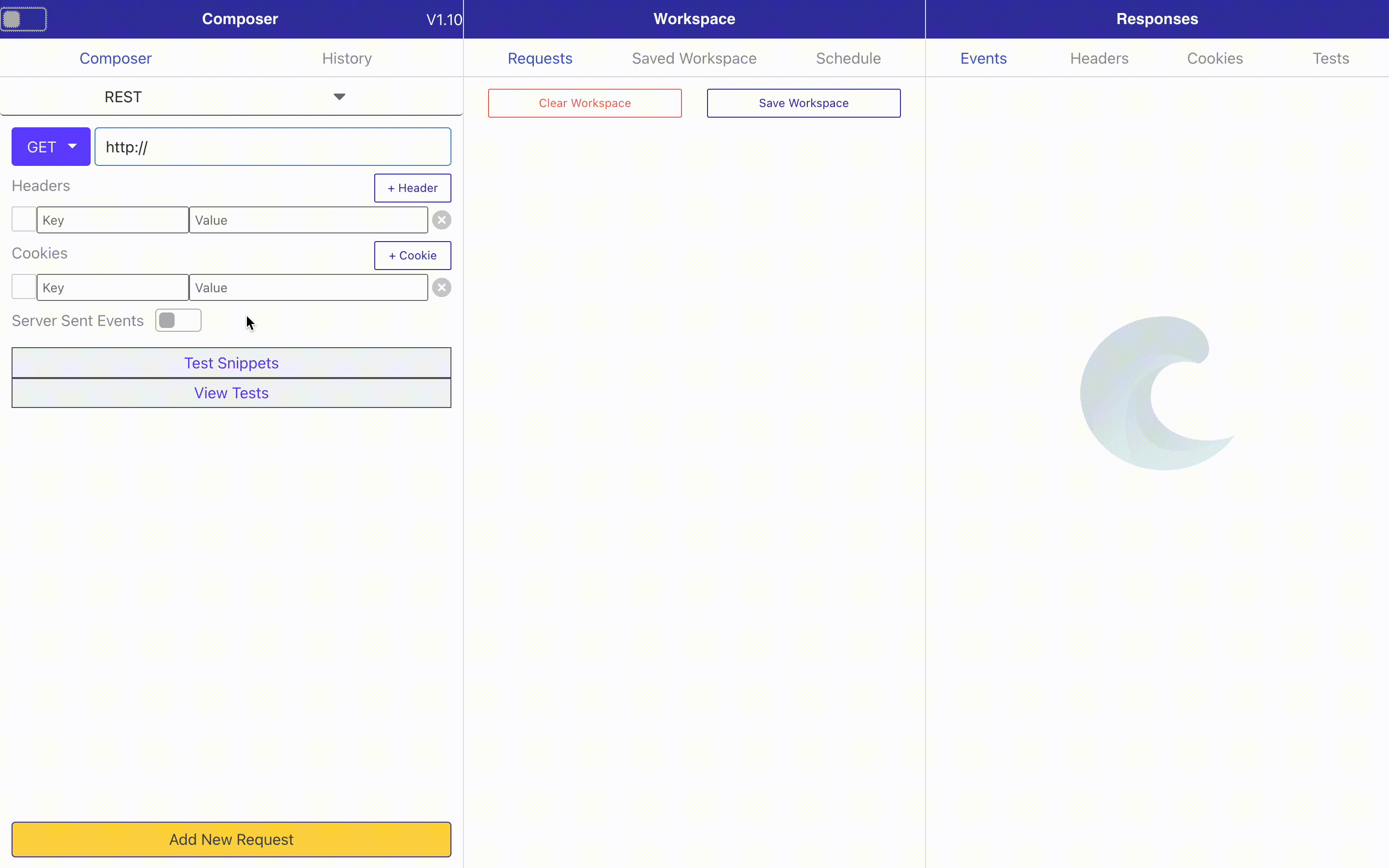The width and height of the screenshot is (1389, 868).
Task: Click the + Header button
Action: pyautogui.click(x=412, y=188)
